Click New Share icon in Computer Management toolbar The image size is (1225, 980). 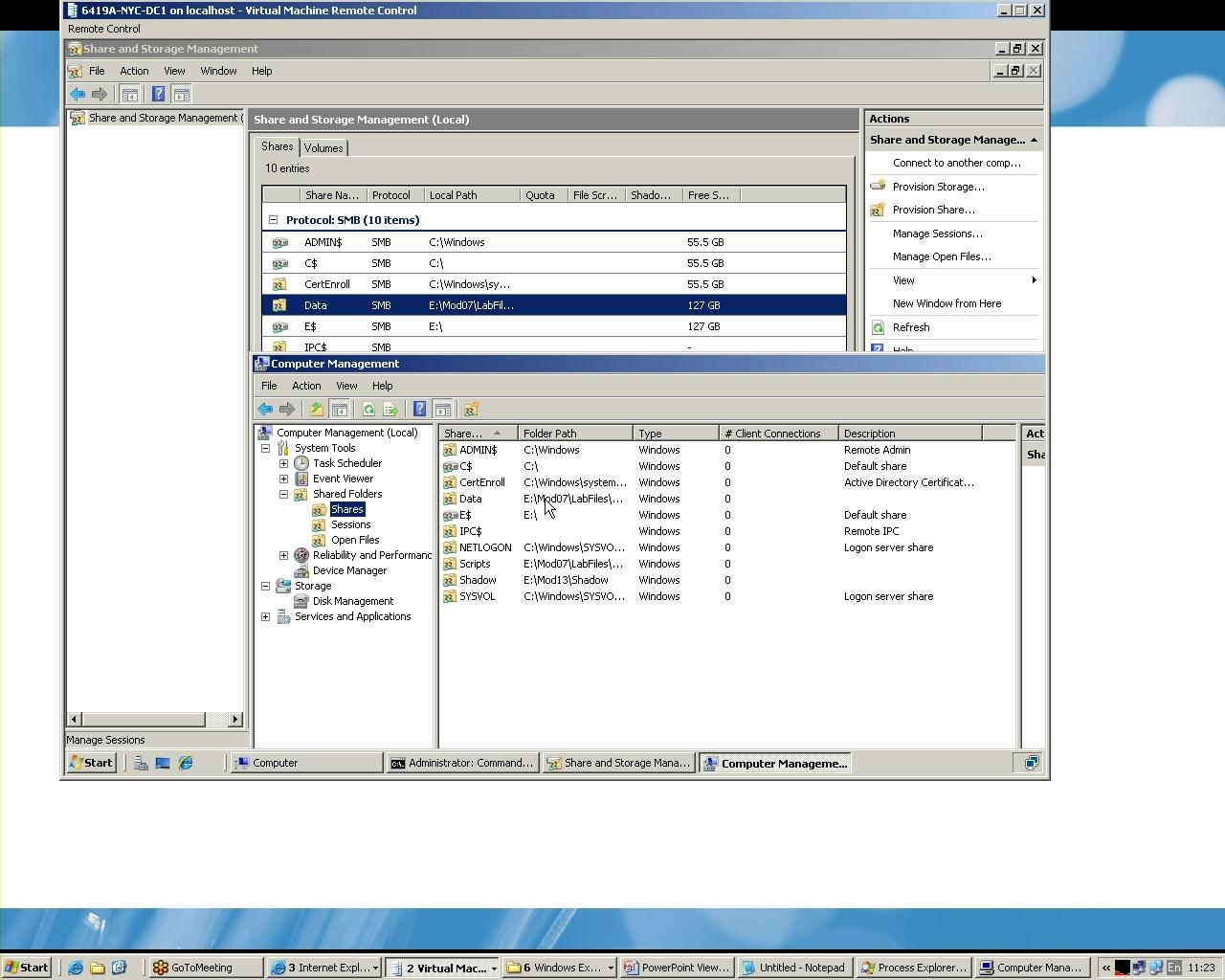click(471, 410)
